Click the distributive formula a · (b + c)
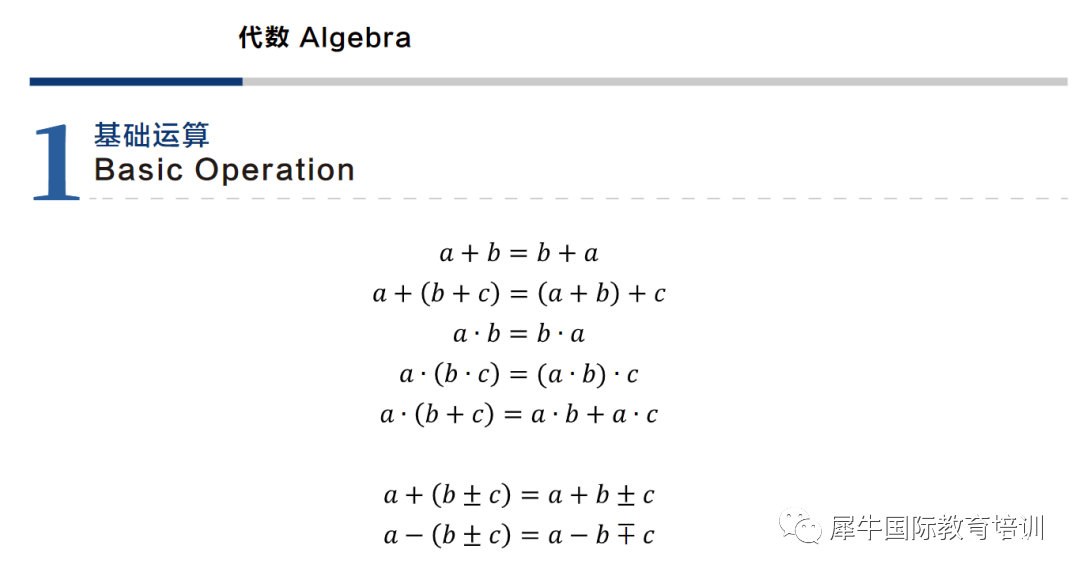1080x576 pixels. (x=519, y=415)
